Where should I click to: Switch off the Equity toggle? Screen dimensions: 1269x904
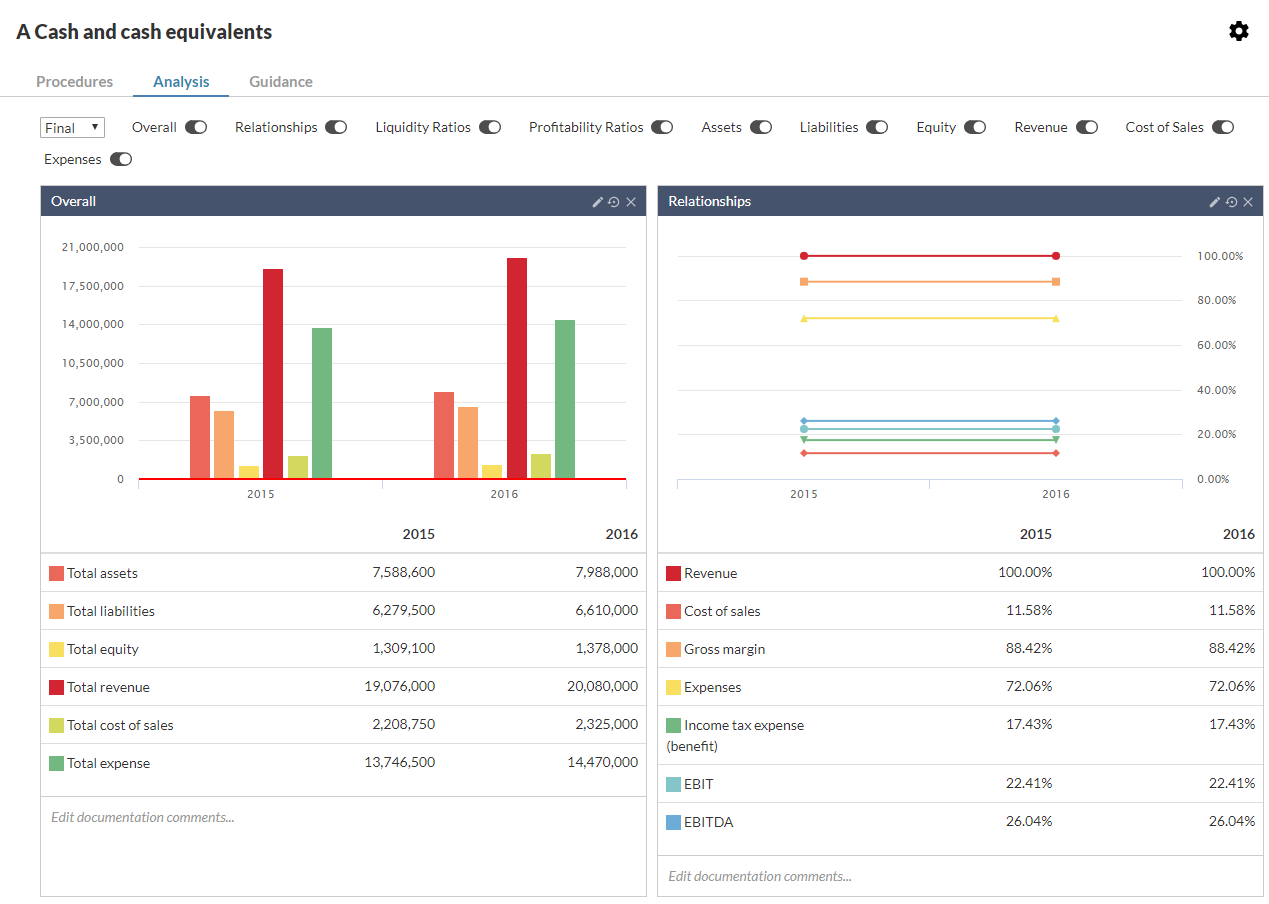point(975,127)
